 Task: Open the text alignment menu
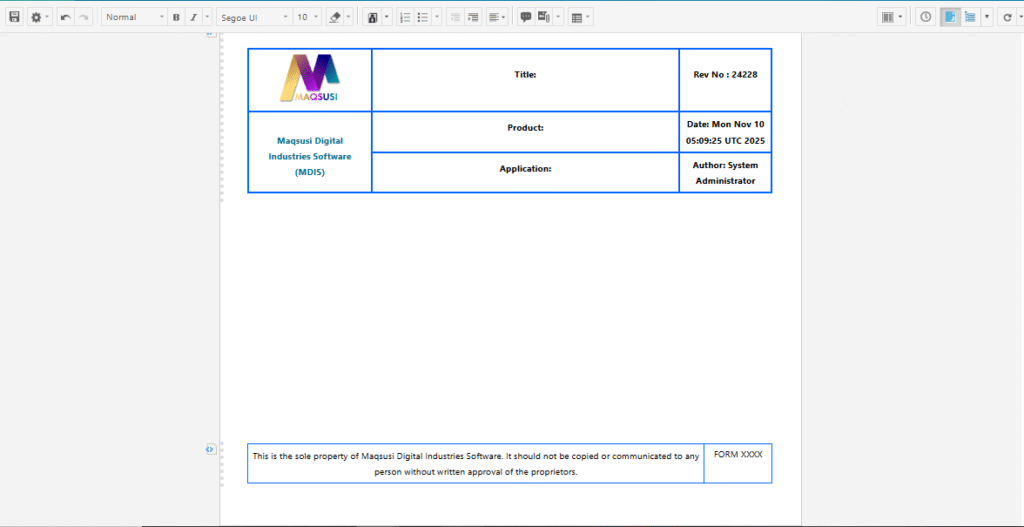pos(495,17)
